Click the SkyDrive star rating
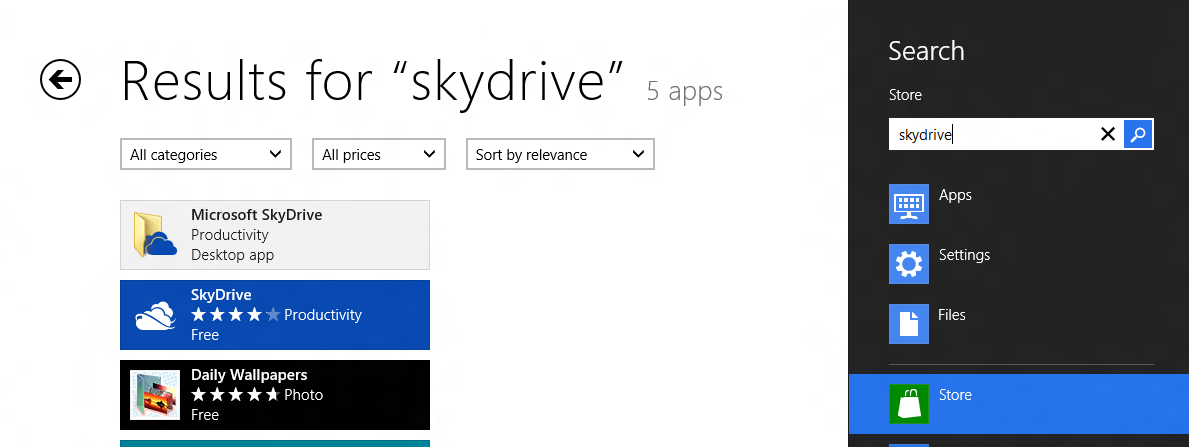The height and width of the screenshot is (447, 1190). (x=235, y=314)
